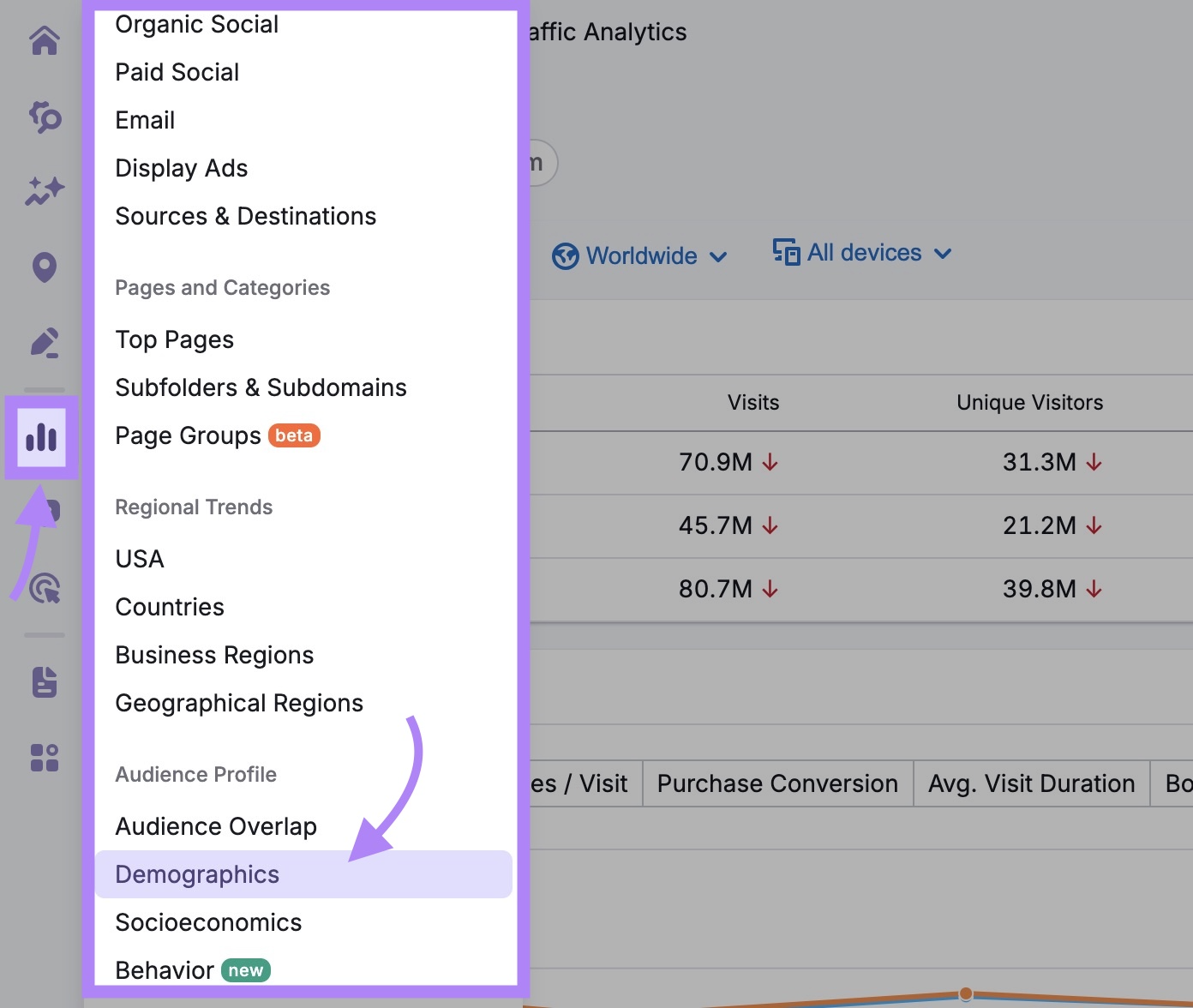The height and width of the screenshot is (1008, 1193).
Task: Select Behavior with the new badge
Action: click(164, 969)
